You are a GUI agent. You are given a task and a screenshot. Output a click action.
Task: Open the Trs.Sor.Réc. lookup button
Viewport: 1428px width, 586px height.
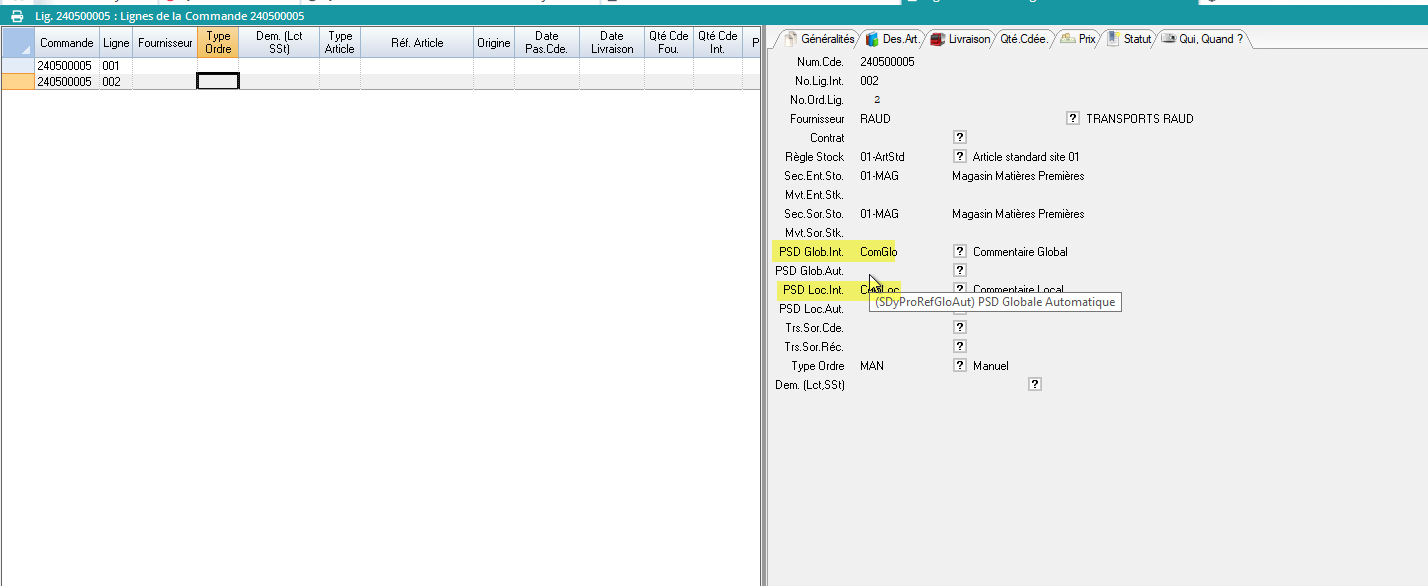pyautogui.click(x=959, y=346)
